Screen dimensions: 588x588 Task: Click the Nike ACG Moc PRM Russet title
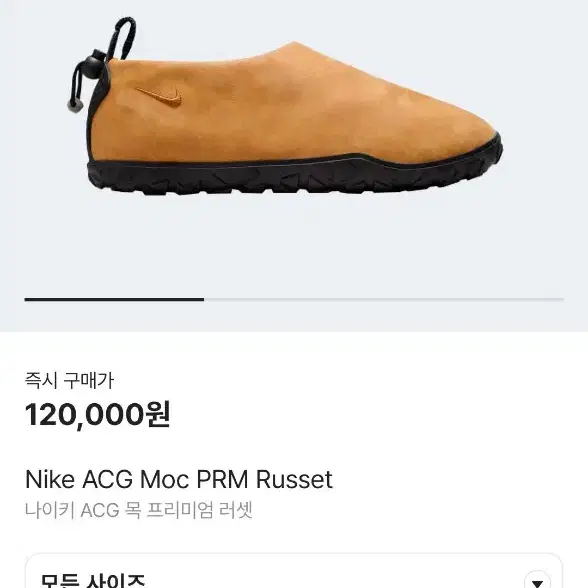pos(179,479)
